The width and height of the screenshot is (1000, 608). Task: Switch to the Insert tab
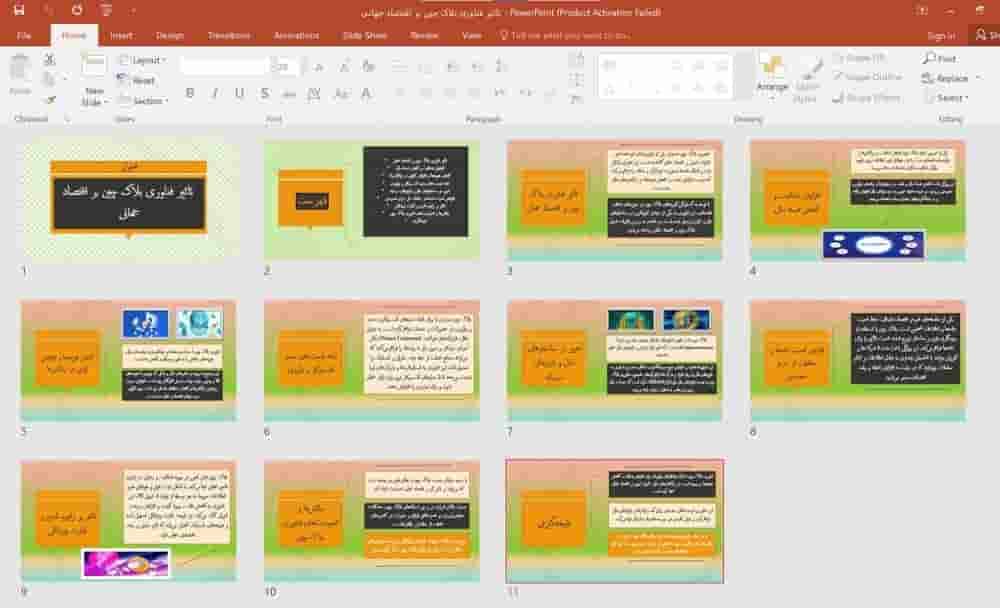point(121,35)
